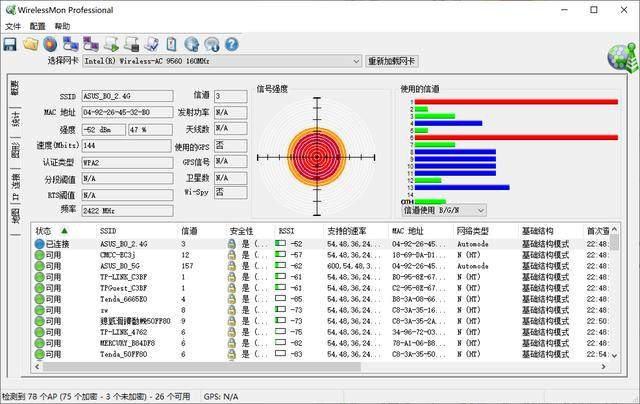Click the open folder toolbar icon

(31, 44)
